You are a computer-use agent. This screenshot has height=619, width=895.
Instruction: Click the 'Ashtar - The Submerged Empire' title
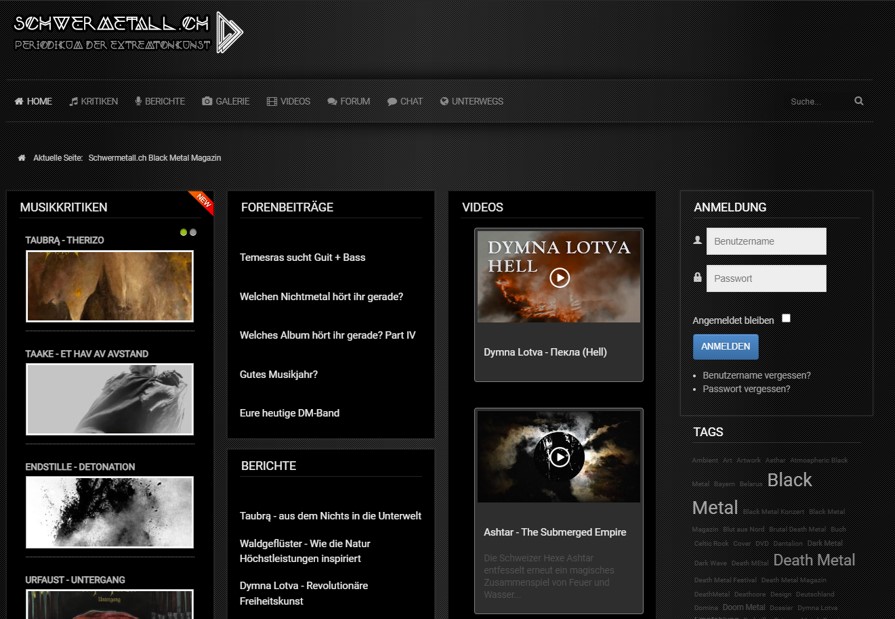tap(555, 532)
